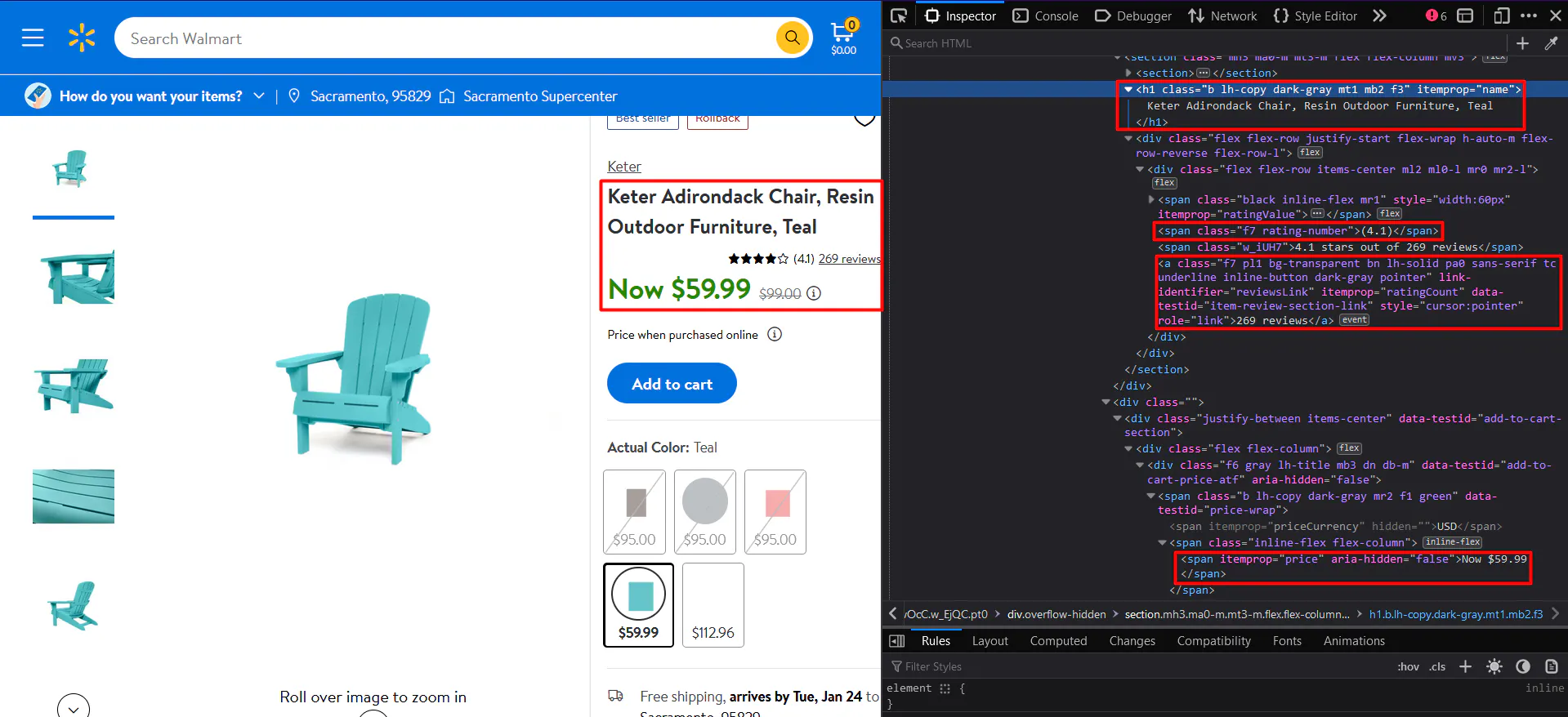Open the Network tab

point(1222,16)
